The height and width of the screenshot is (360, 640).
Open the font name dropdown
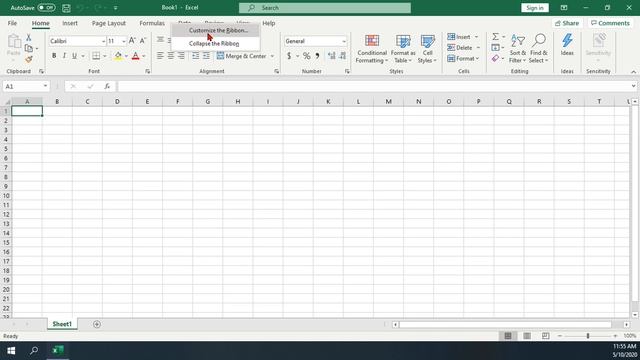103,41
